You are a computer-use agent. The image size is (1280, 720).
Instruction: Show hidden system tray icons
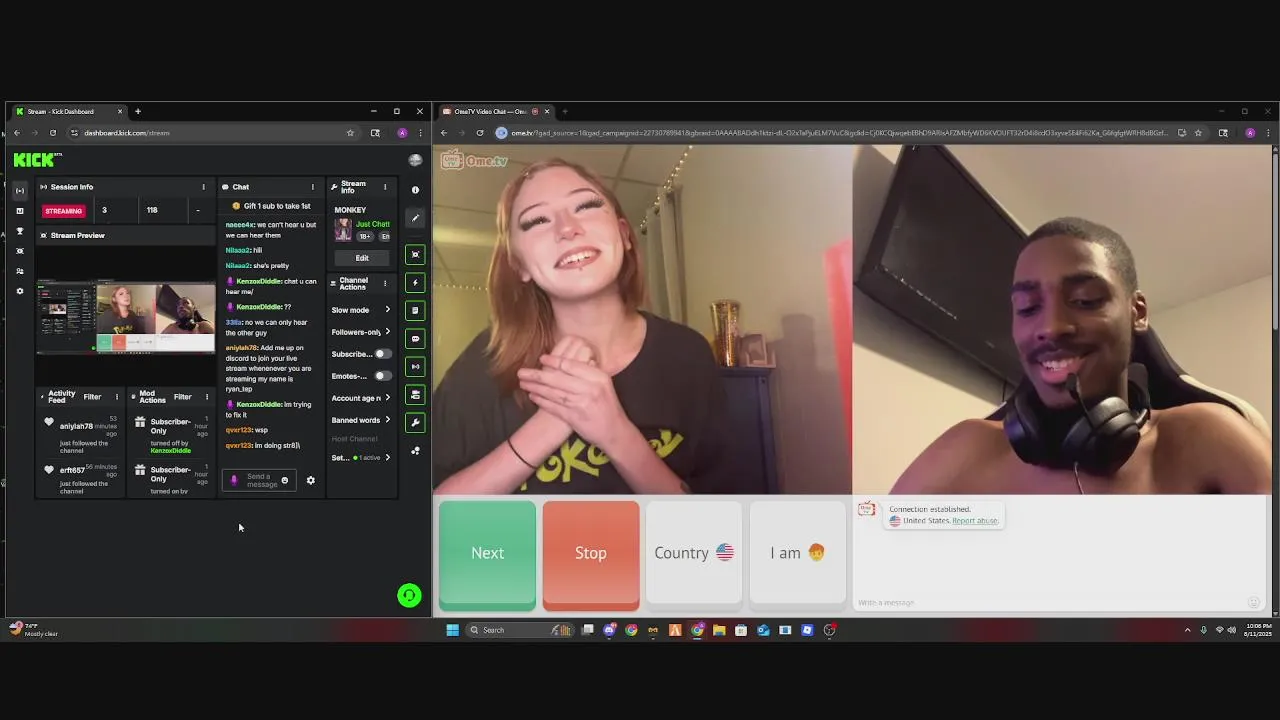[1187, 630]
